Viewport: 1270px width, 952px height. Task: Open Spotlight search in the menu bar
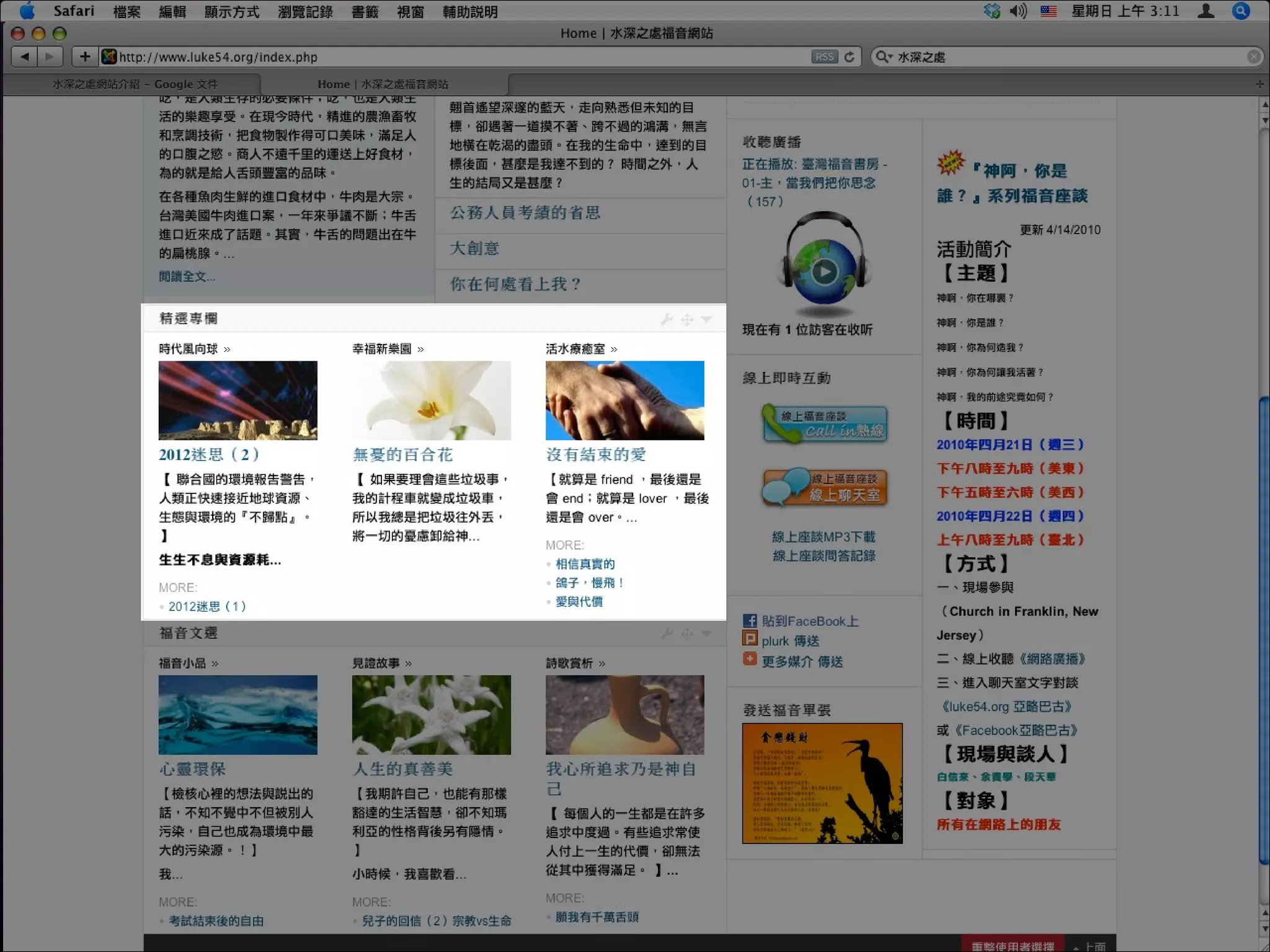pos(1241,11)
